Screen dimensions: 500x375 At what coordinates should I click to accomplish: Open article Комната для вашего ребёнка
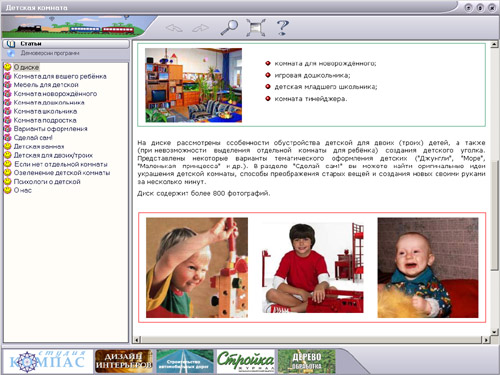pyautogui.click(x=60, y=76)
